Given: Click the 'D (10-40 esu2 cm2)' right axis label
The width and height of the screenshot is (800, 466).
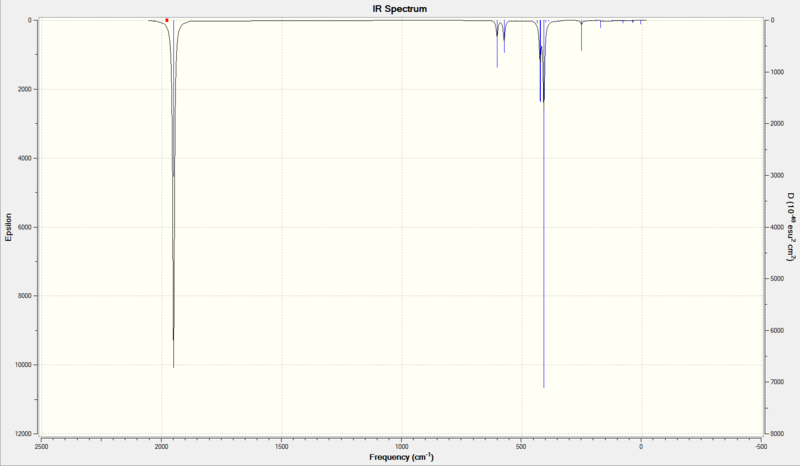Looking at the screenshot, I should point(791,227).
